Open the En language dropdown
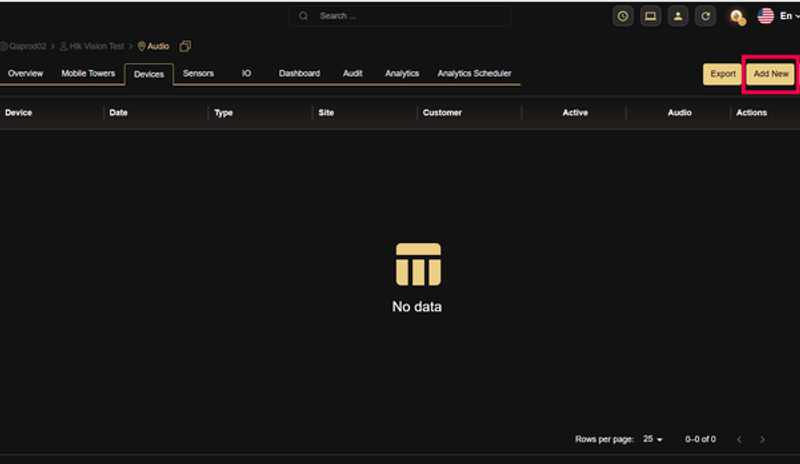Screen dimensions: 800x464 click(789, 16)
